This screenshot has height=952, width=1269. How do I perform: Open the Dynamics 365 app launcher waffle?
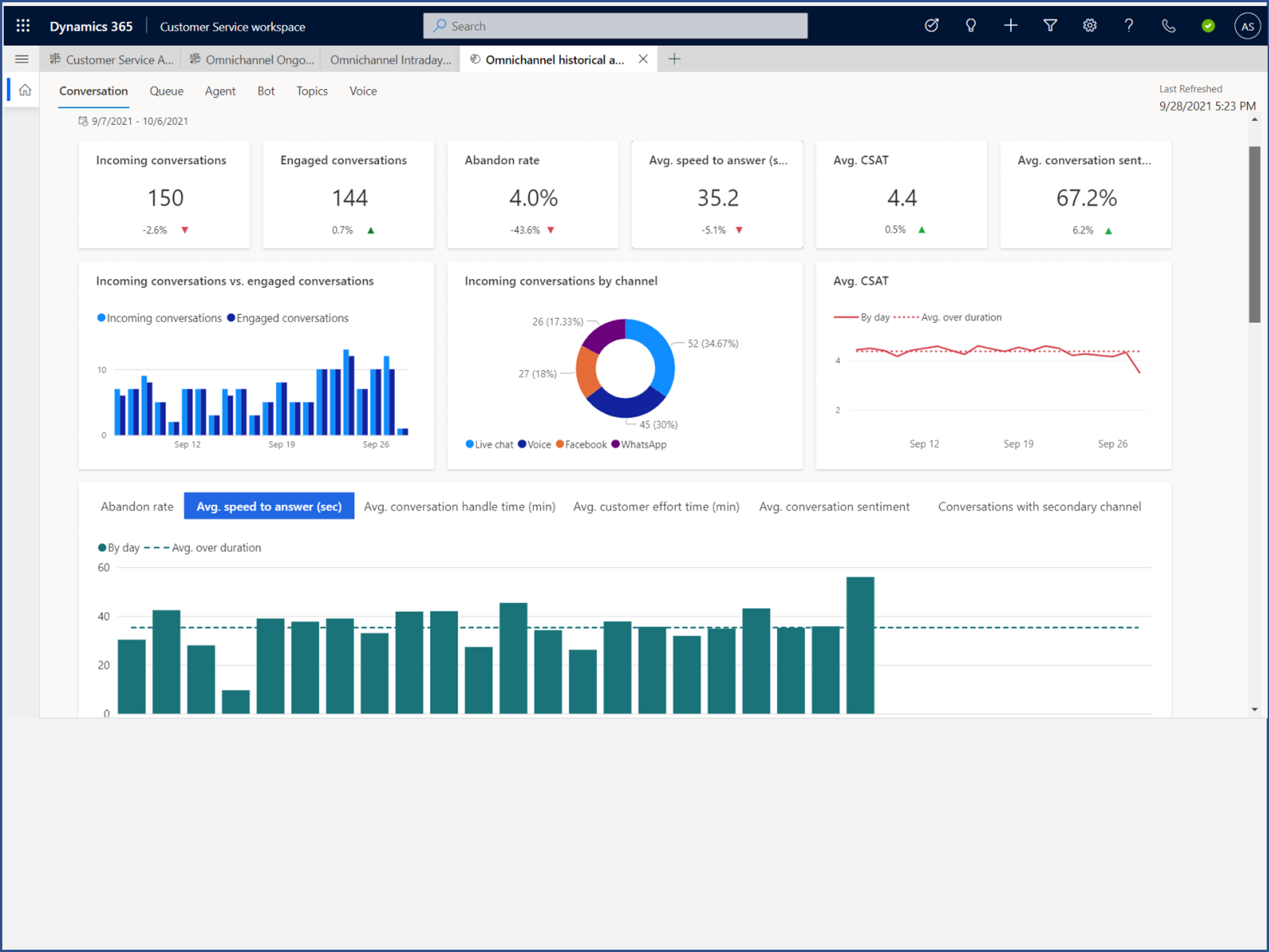(23, 26)
